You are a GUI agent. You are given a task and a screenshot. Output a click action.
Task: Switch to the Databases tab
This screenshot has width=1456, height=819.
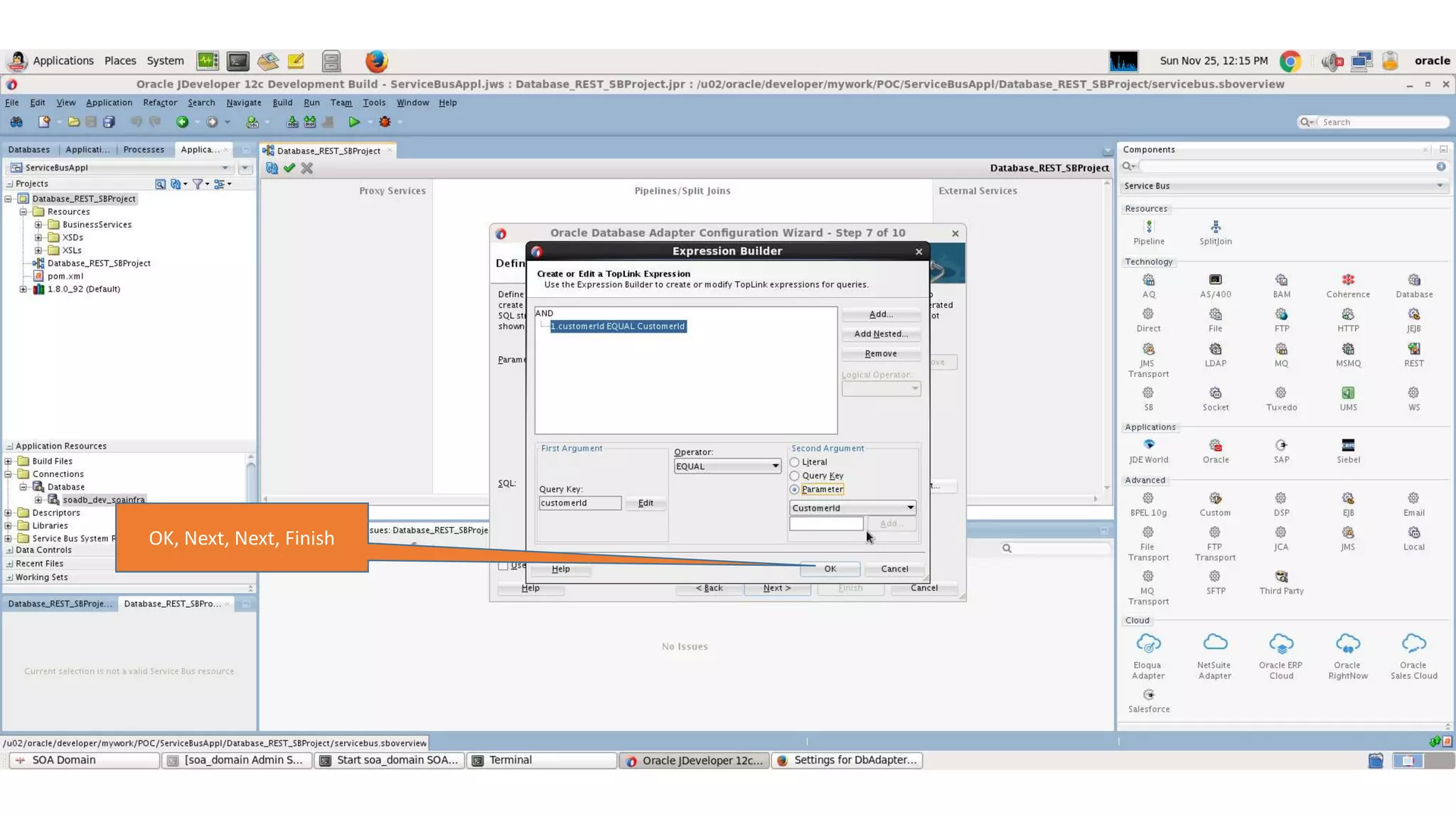(29, 149)
